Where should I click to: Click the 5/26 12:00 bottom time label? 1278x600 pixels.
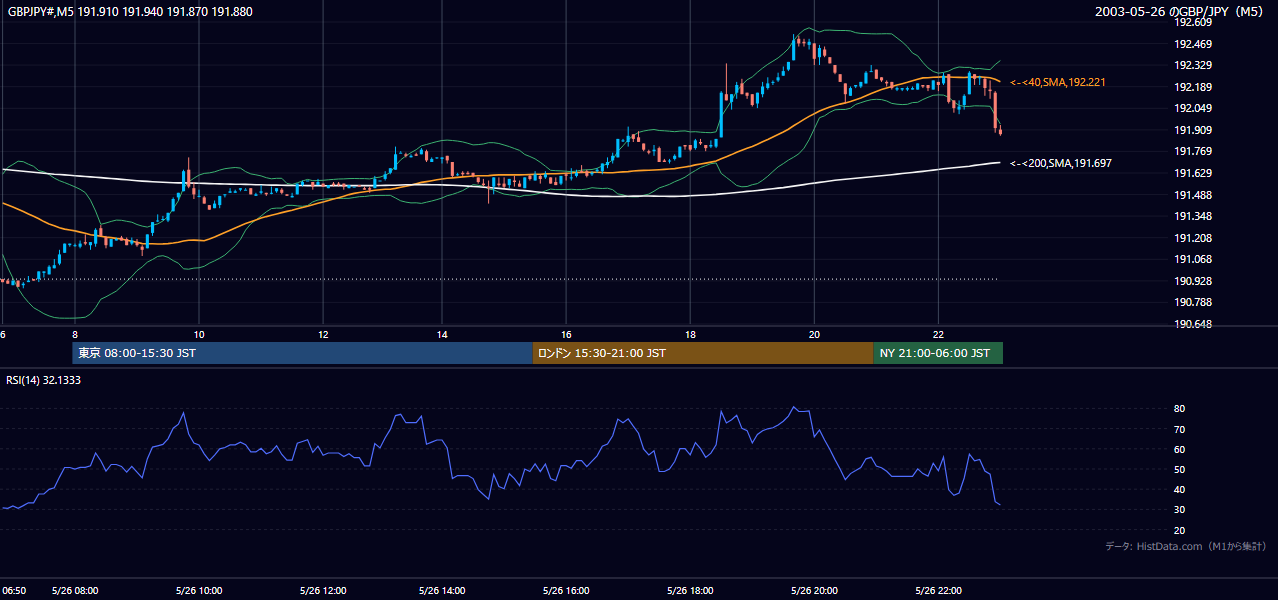(322, 591)
